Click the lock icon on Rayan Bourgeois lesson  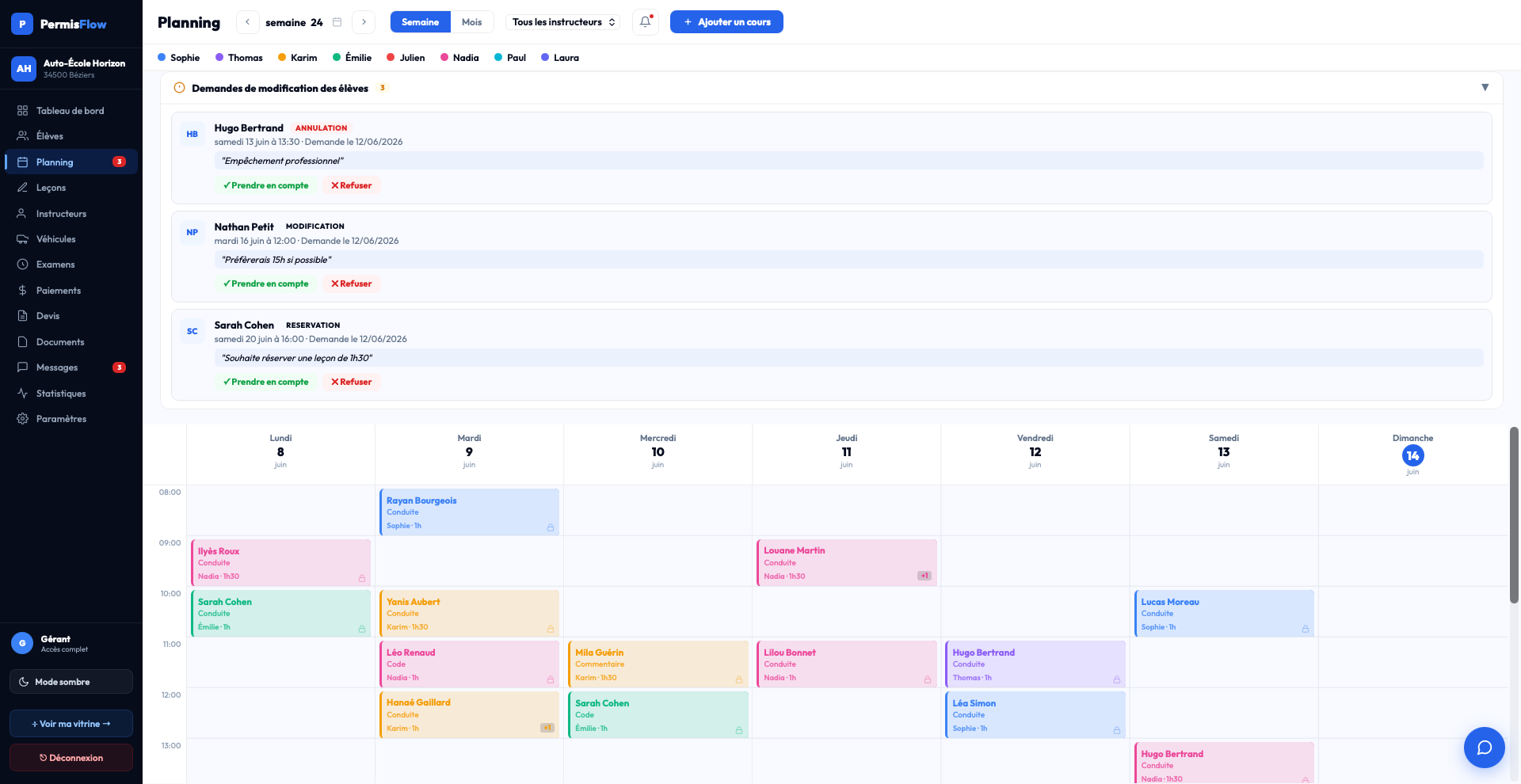point(551,527)
